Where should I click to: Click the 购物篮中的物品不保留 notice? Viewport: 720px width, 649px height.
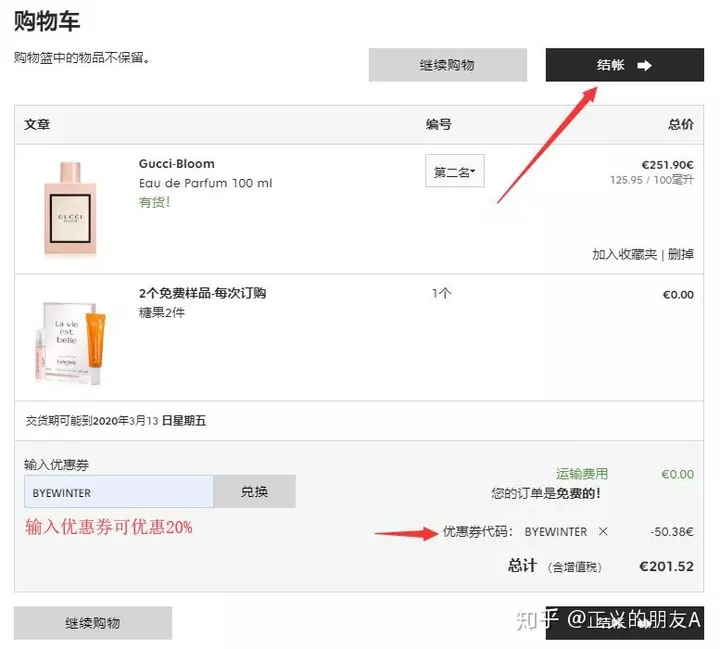pyautogui.click(x=82, y=58)
